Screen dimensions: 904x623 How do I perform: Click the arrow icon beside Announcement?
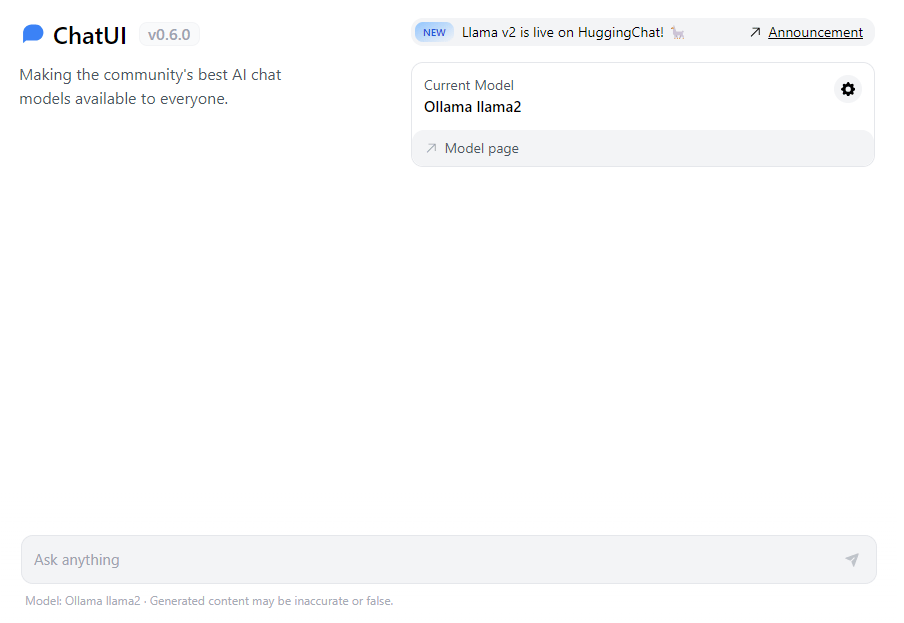point(755,32)
